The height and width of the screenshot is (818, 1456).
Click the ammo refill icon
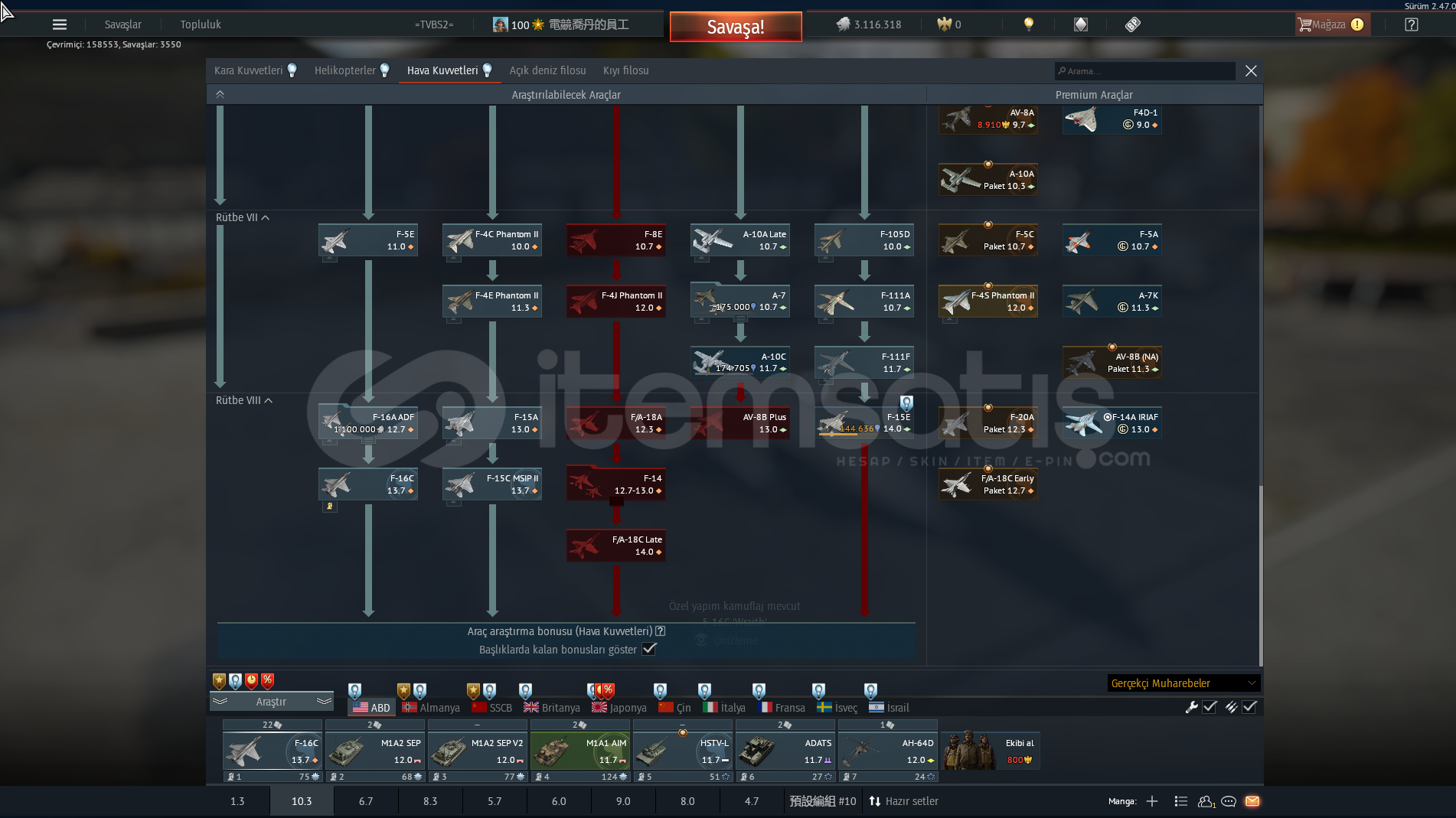[1231, 707]
